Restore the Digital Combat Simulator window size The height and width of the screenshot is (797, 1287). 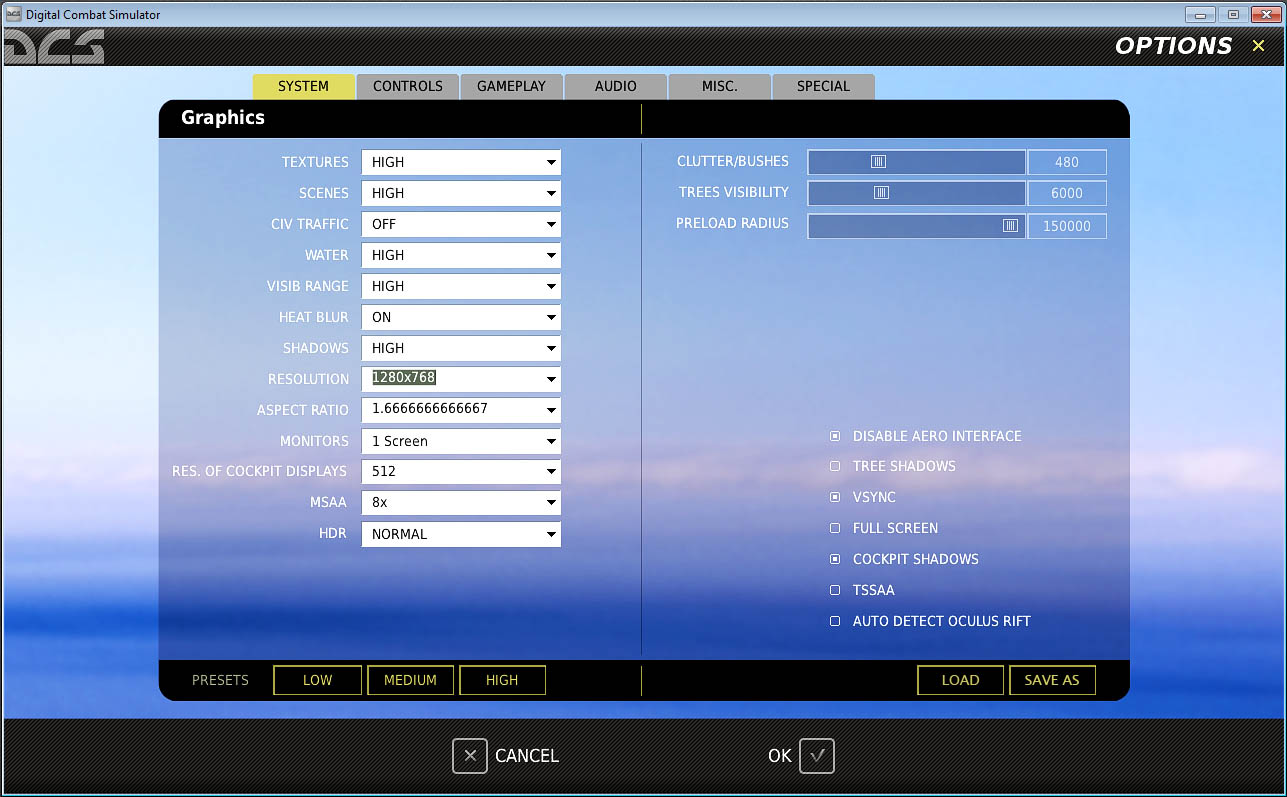1233,14
